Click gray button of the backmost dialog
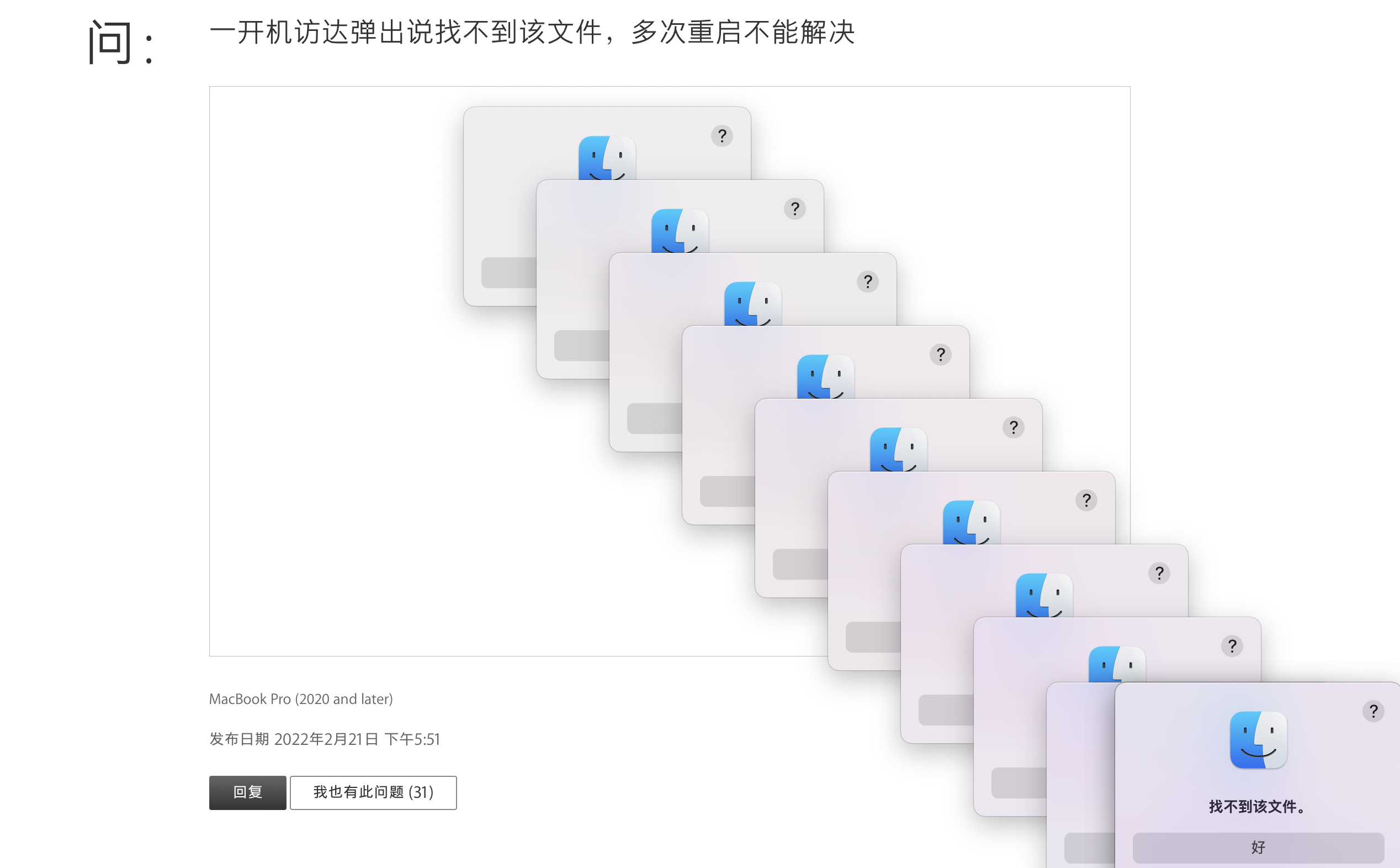This screenshot has width=1400, height=868. 508,273
